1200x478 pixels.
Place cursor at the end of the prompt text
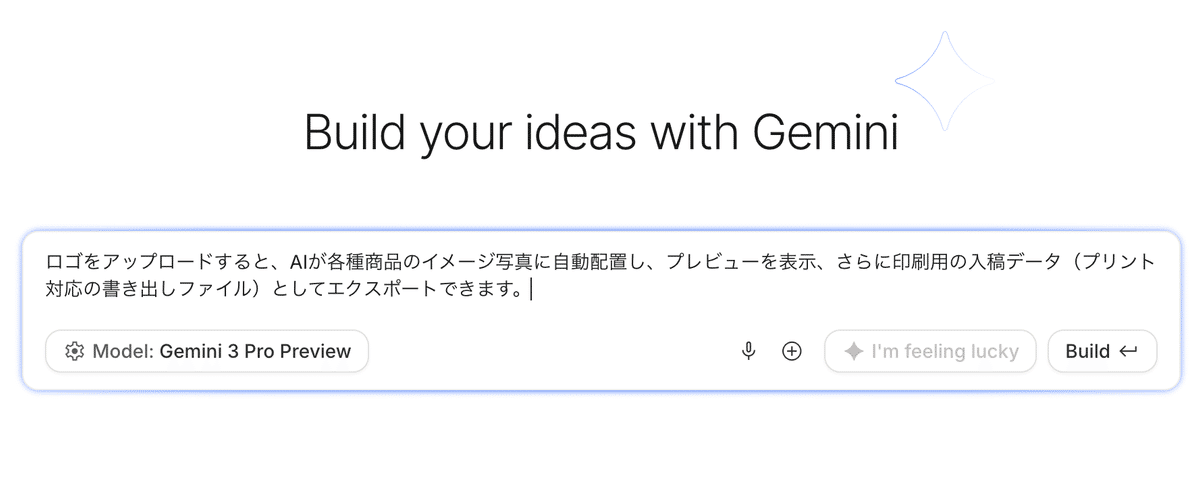(x=532, y=290)
